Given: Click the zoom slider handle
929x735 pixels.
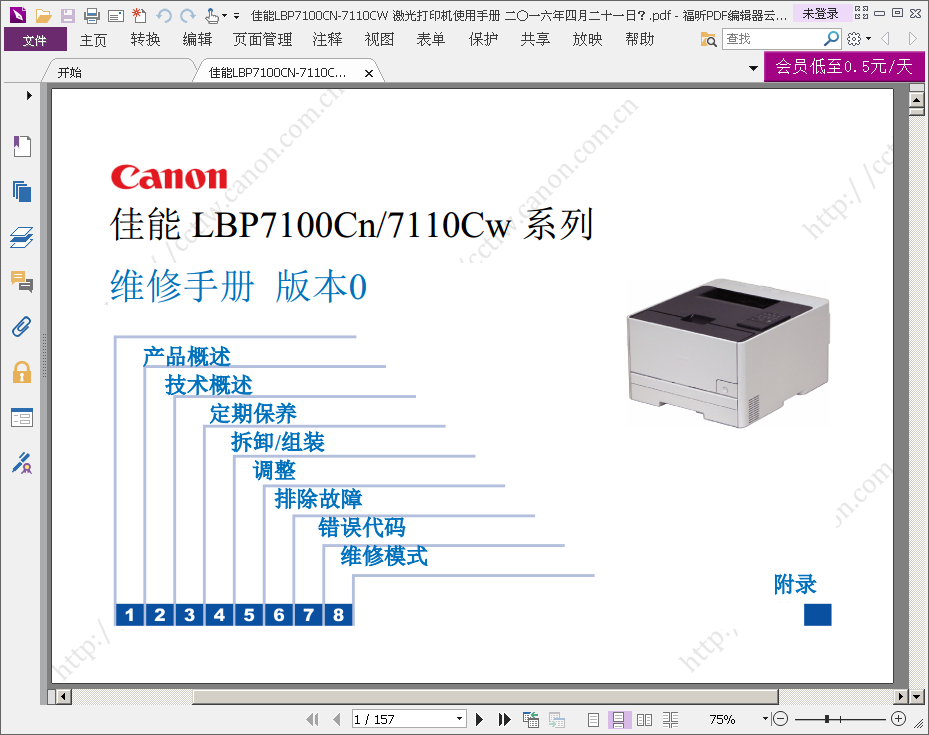Looking at the screenshot, I should [827, 719].
